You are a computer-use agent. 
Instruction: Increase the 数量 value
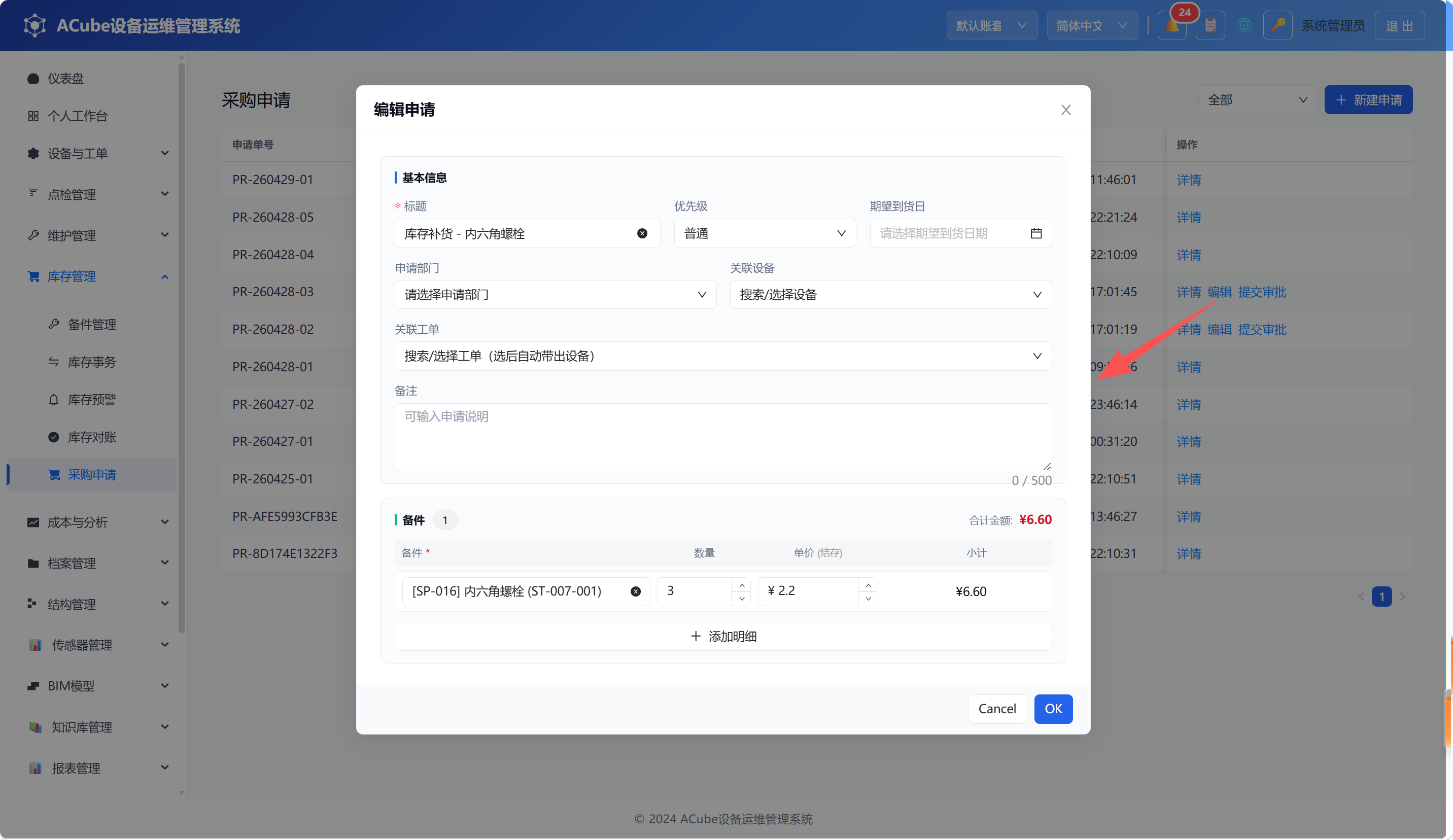pyautogui.click(x=742, y=585)
